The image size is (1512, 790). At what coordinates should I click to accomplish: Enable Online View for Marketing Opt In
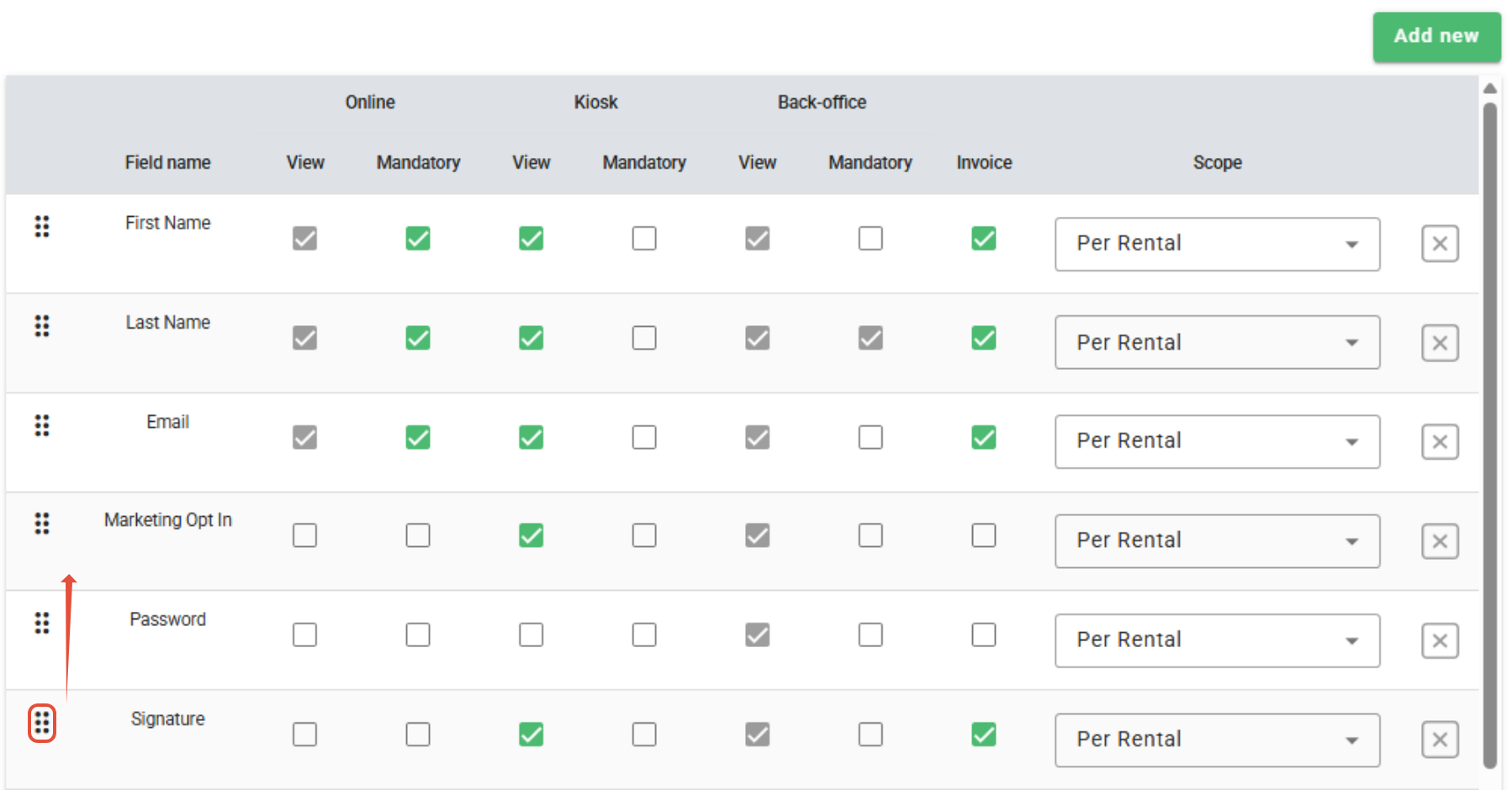(304, 535)
